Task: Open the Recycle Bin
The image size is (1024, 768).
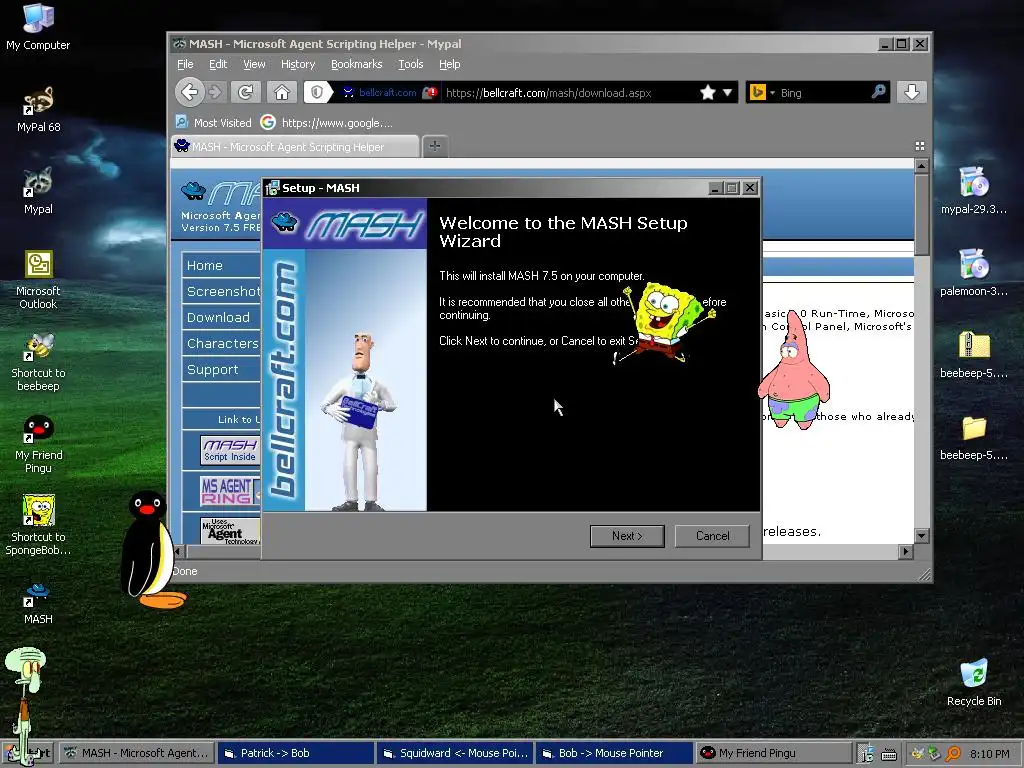Action: 974,683
